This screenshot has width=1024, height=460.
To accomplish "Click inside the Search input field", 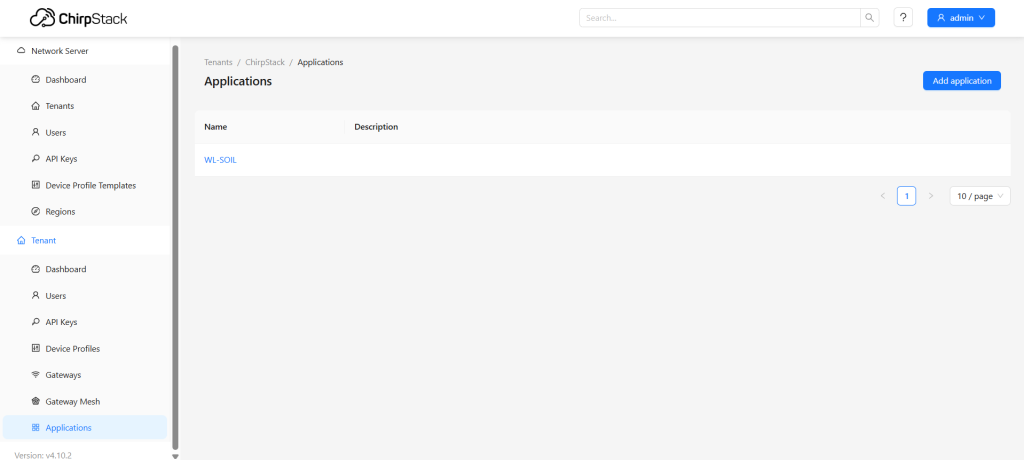I will [720, 18].
